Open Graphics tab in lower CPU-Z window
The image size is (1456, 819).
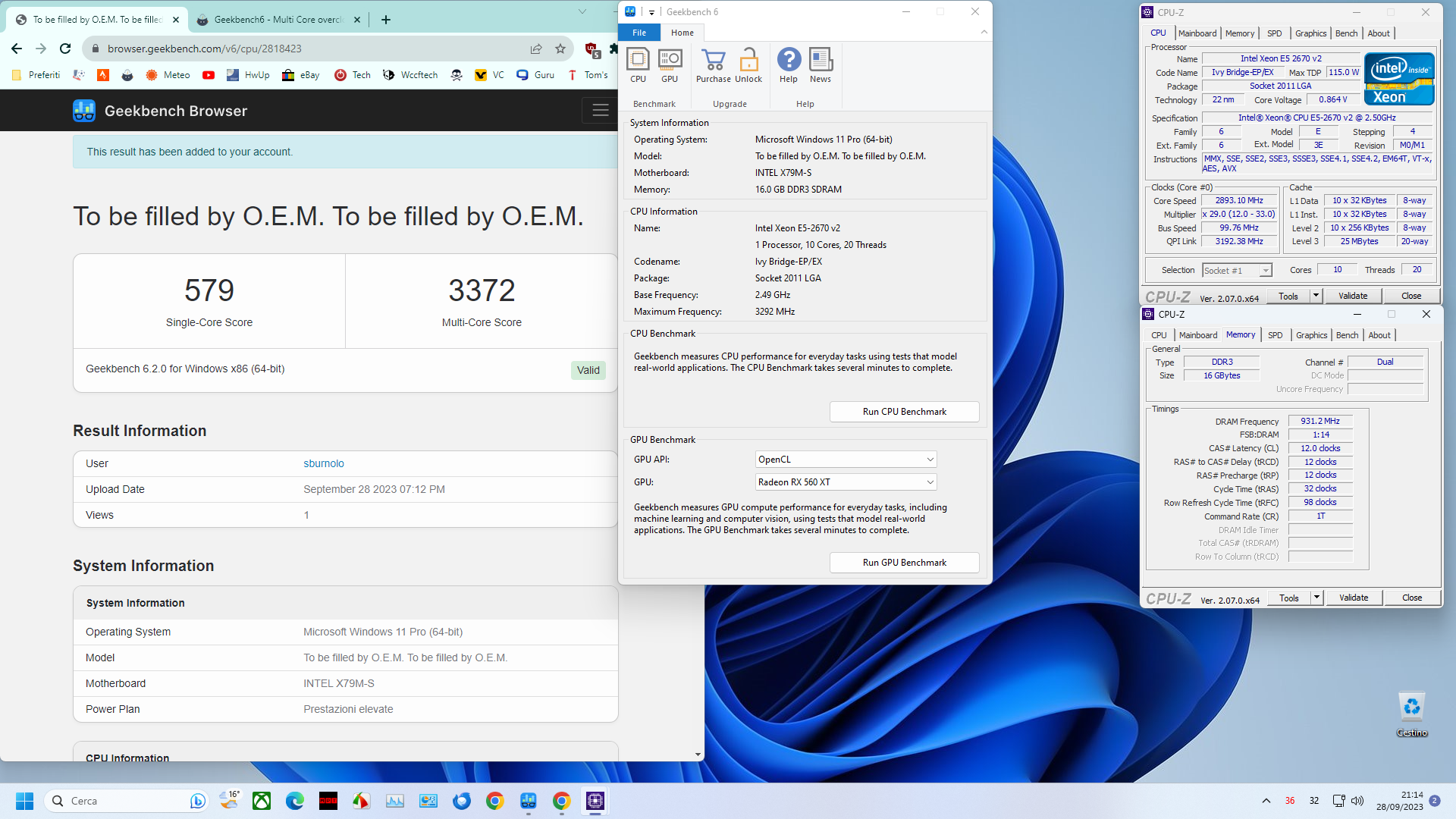point(1312,335)
